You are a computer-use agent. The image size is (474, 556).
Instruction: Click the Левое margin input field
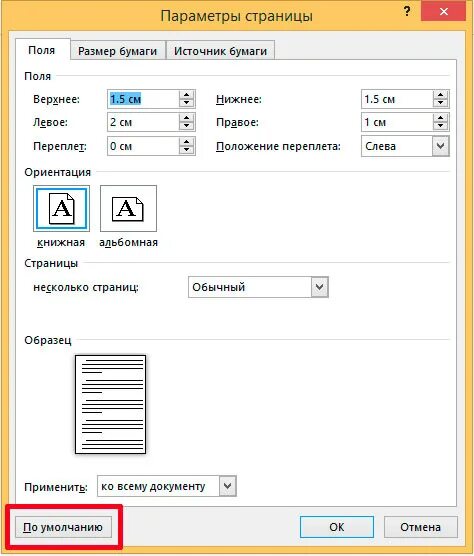coord(143,122)
